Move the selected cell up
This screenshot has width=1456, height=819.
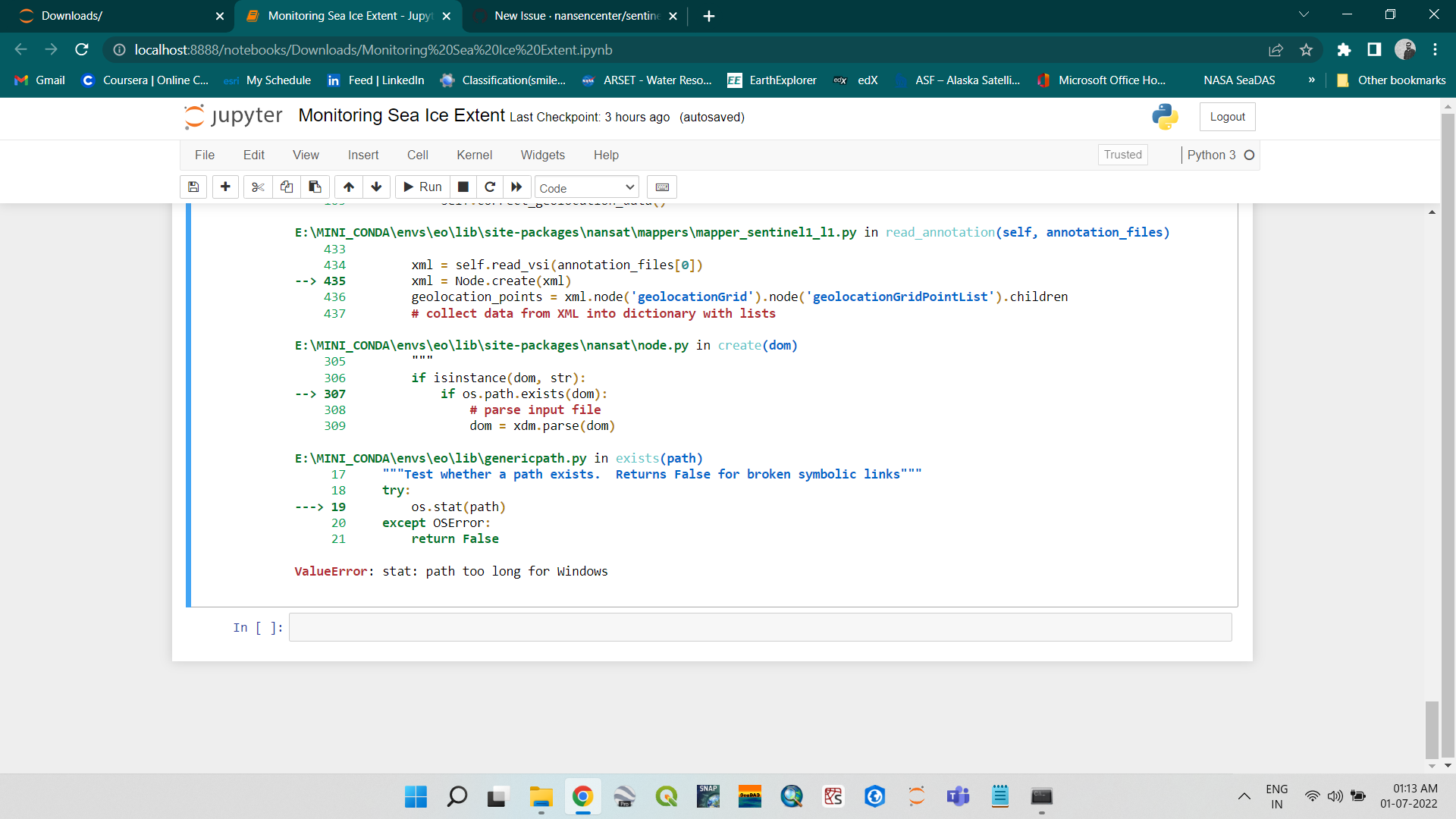tap(349, 187)
